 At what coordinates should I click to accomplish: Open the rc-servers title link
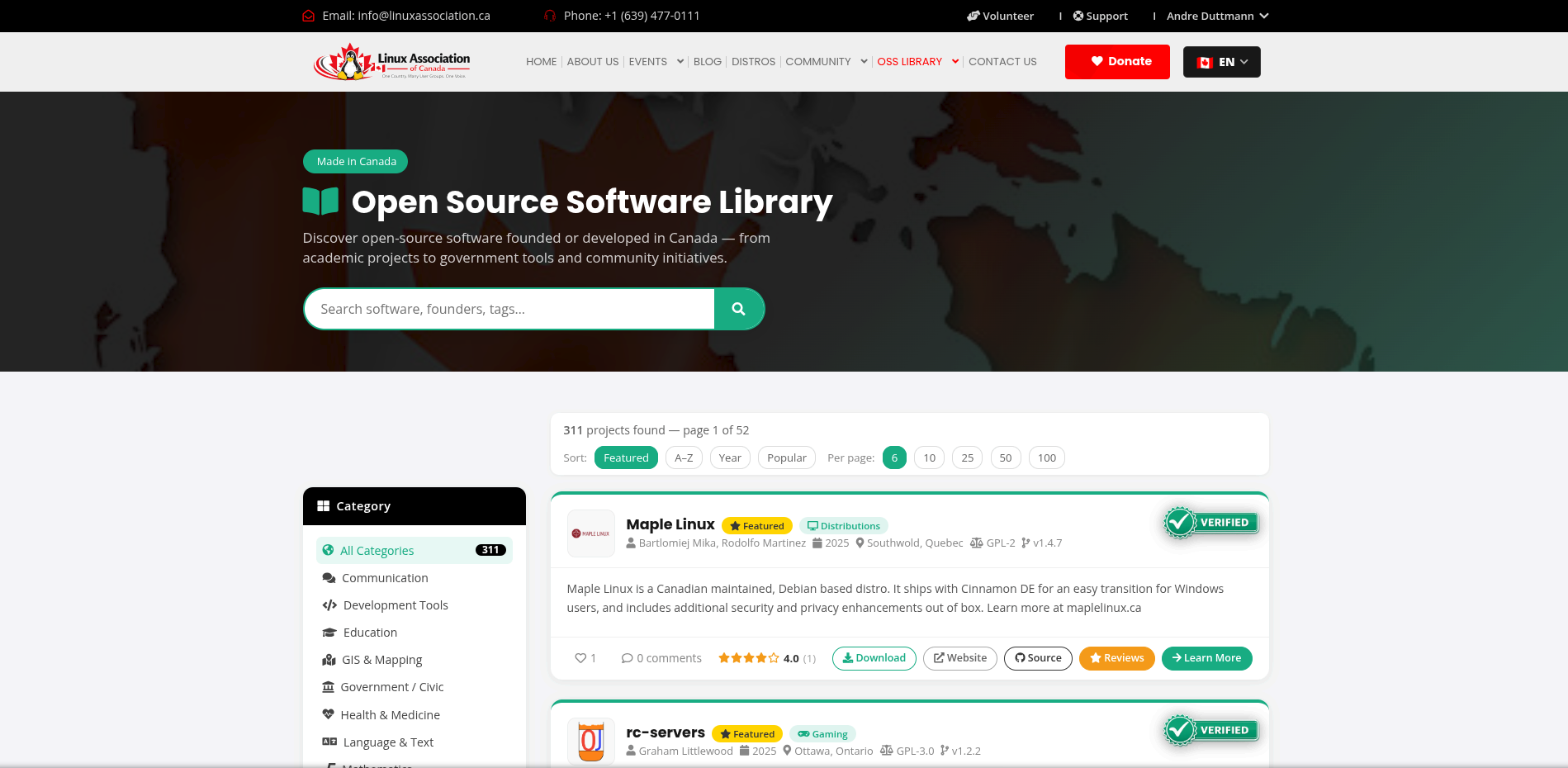(x=666, y=732)
